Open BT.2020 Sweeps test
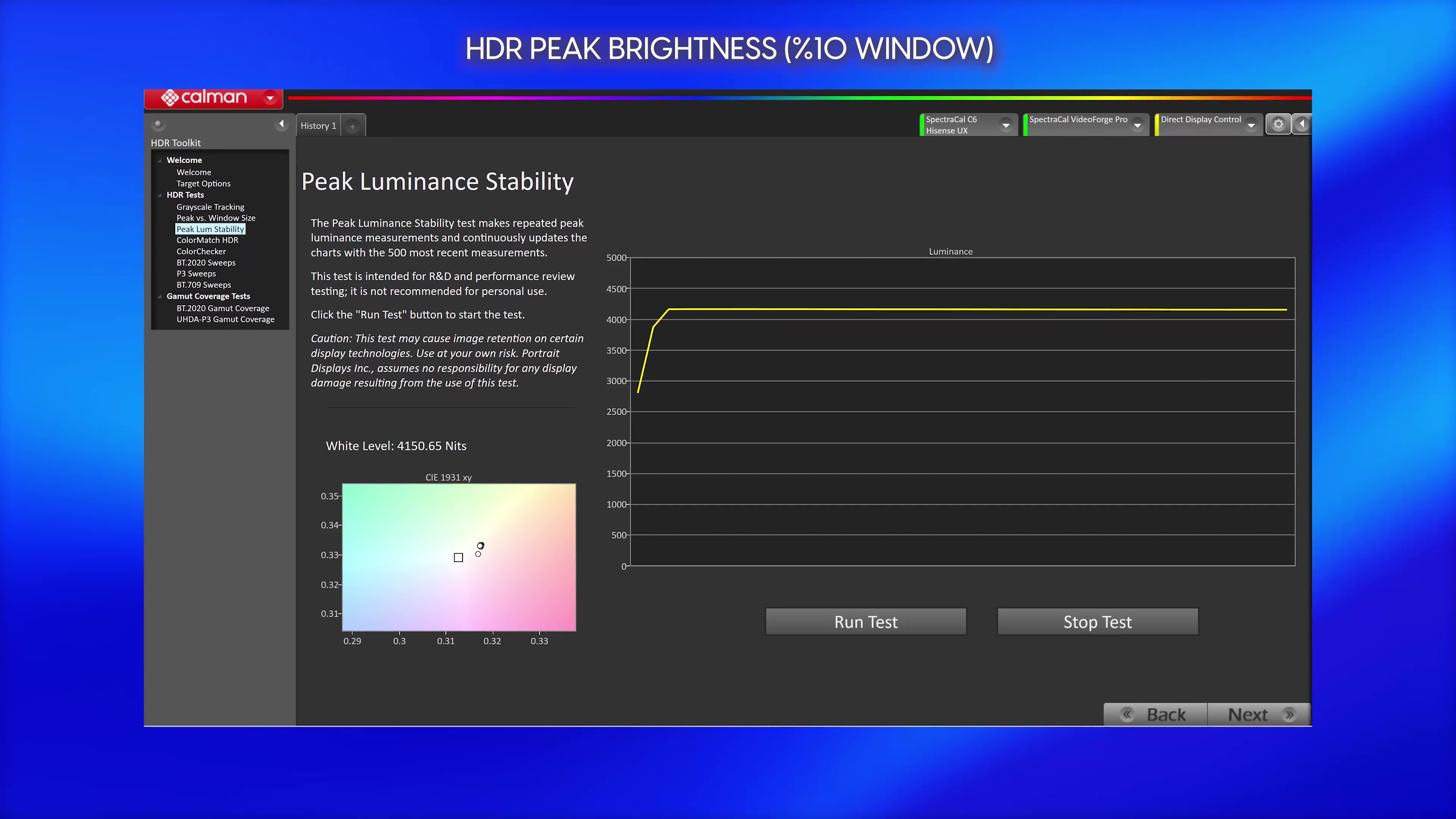The width and height of the screenshot is (1456, 819). pos(206,263)
